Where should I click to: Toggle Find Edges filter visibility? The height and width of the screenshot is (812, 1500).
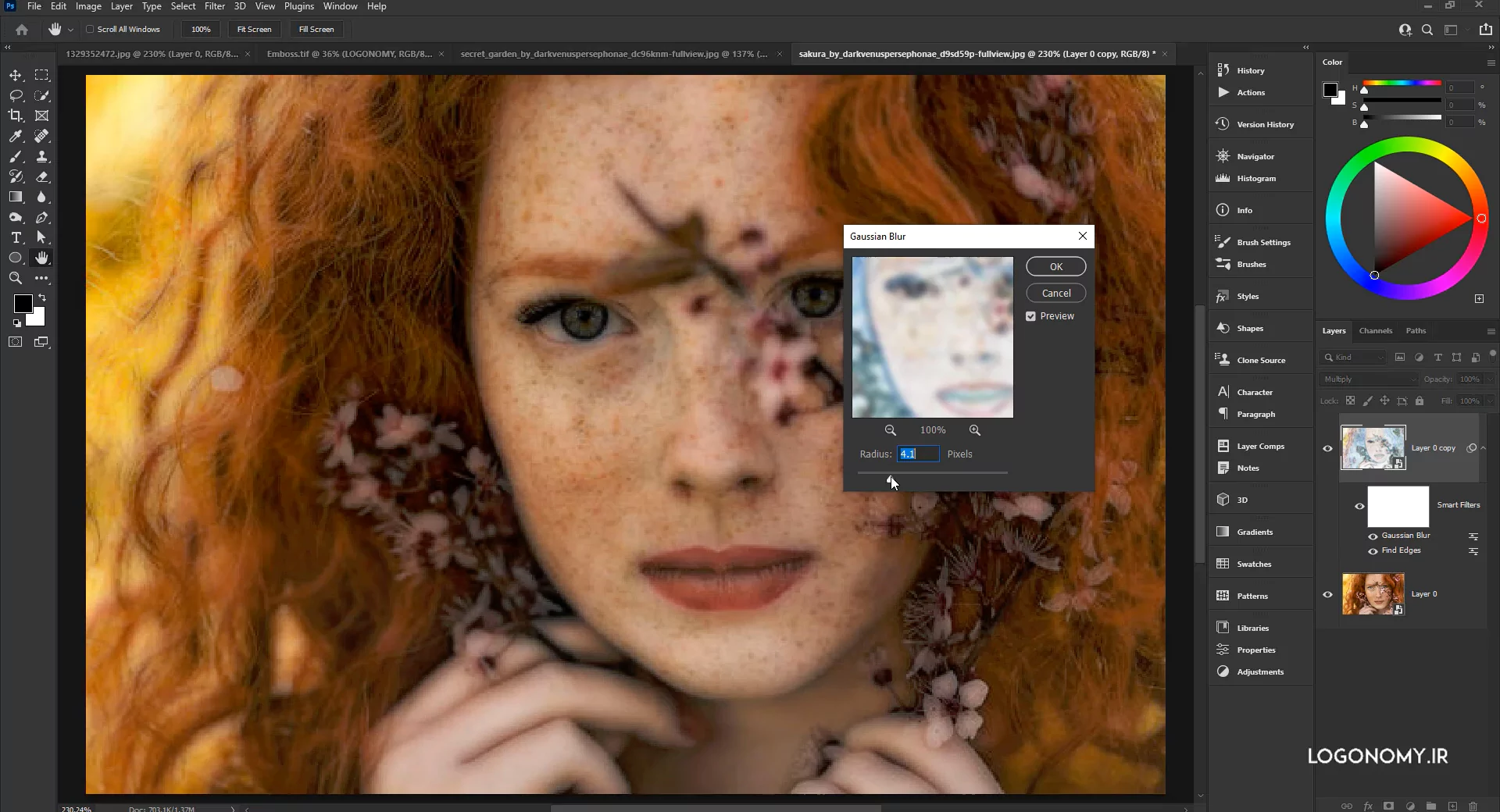tap(1373, 551)
